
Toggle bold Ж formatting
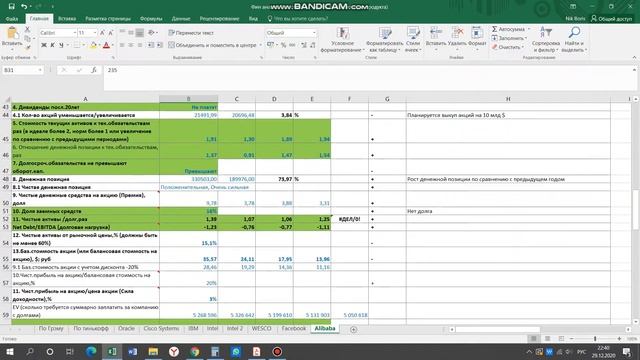click(x=44, y=45)
